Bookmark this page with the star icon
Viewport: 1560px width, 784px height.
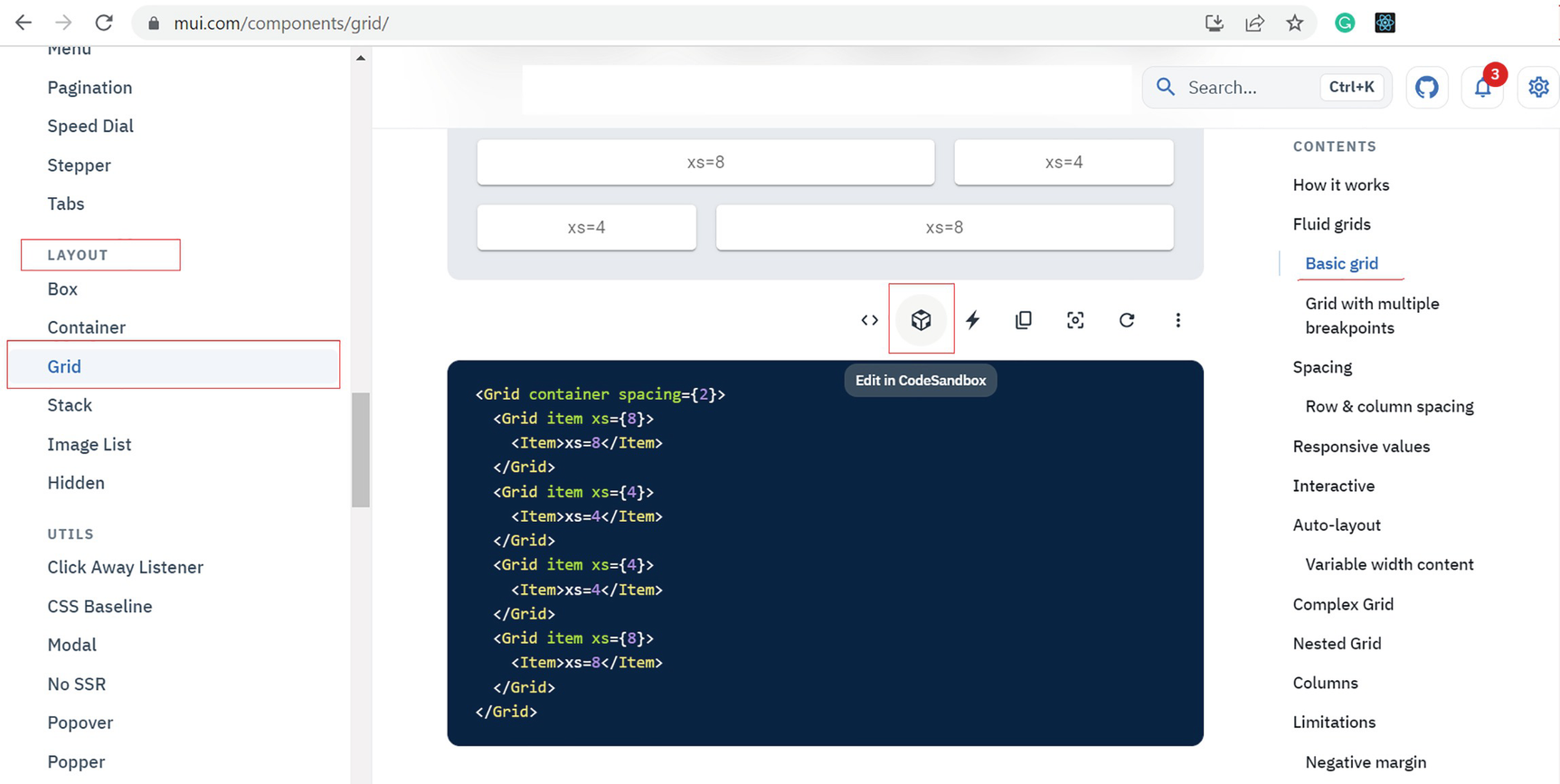pos(1295,24)
